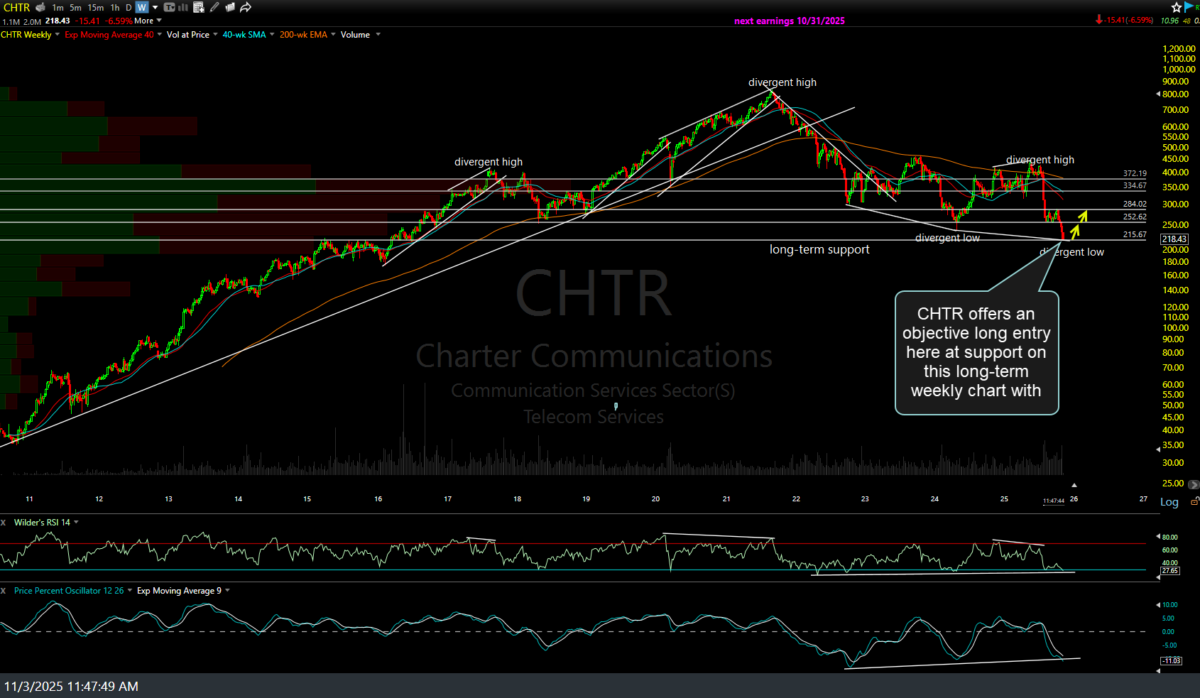1200x698 pixels.
Task: Click the notes book icon in toolbar
Action: tap(230, 7)
